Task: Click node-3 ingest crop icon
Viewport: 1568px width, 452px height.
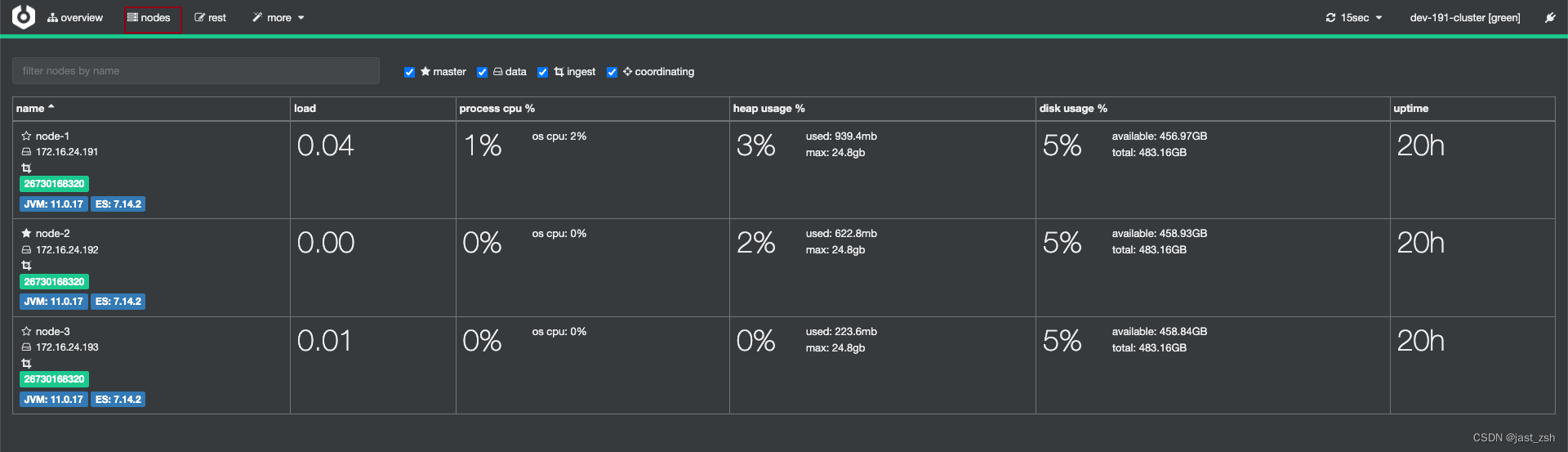Action: 26,364
